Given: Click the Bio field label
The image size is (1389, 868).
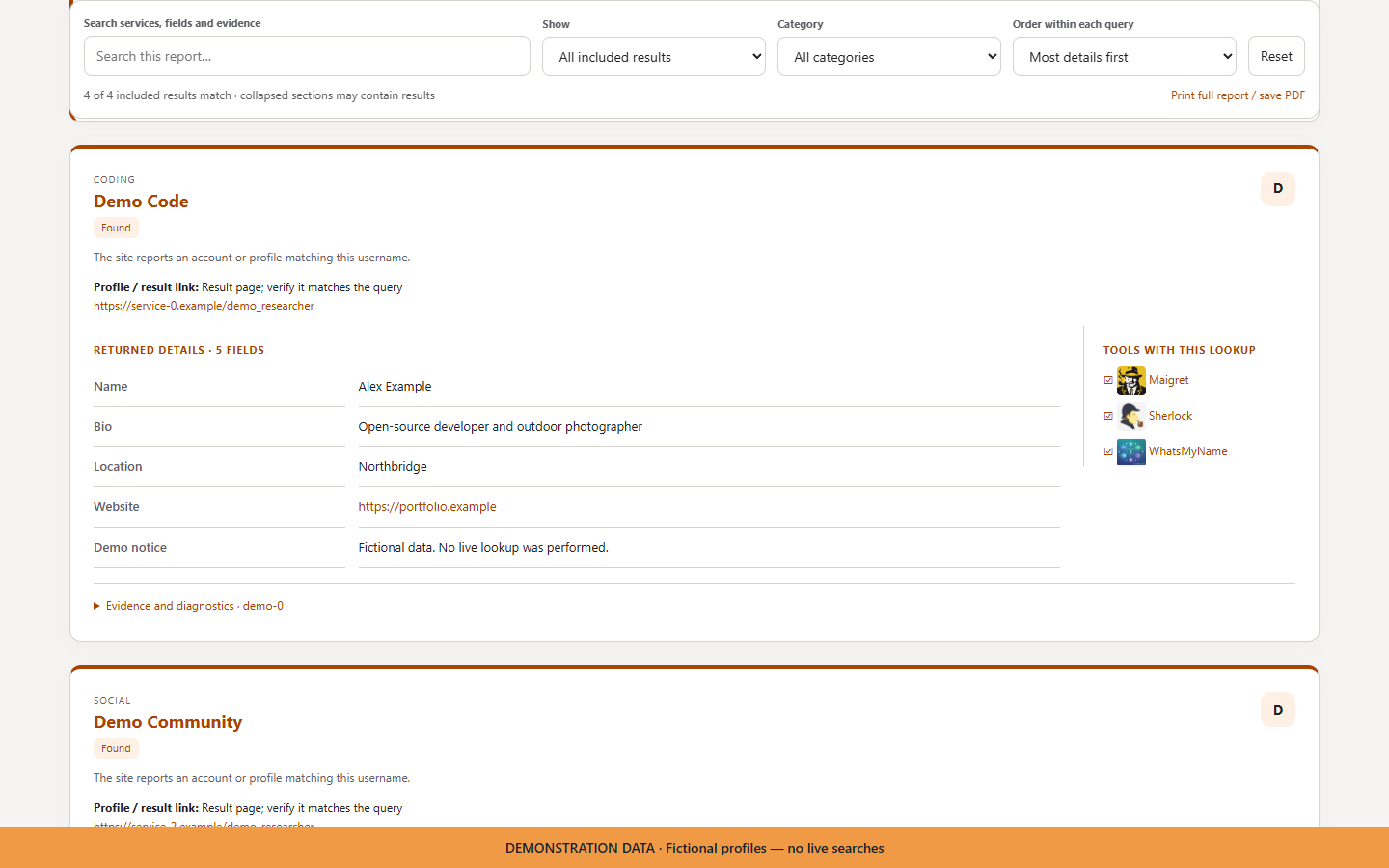Looking at the screenshot, I should click(x=102, y=427).
